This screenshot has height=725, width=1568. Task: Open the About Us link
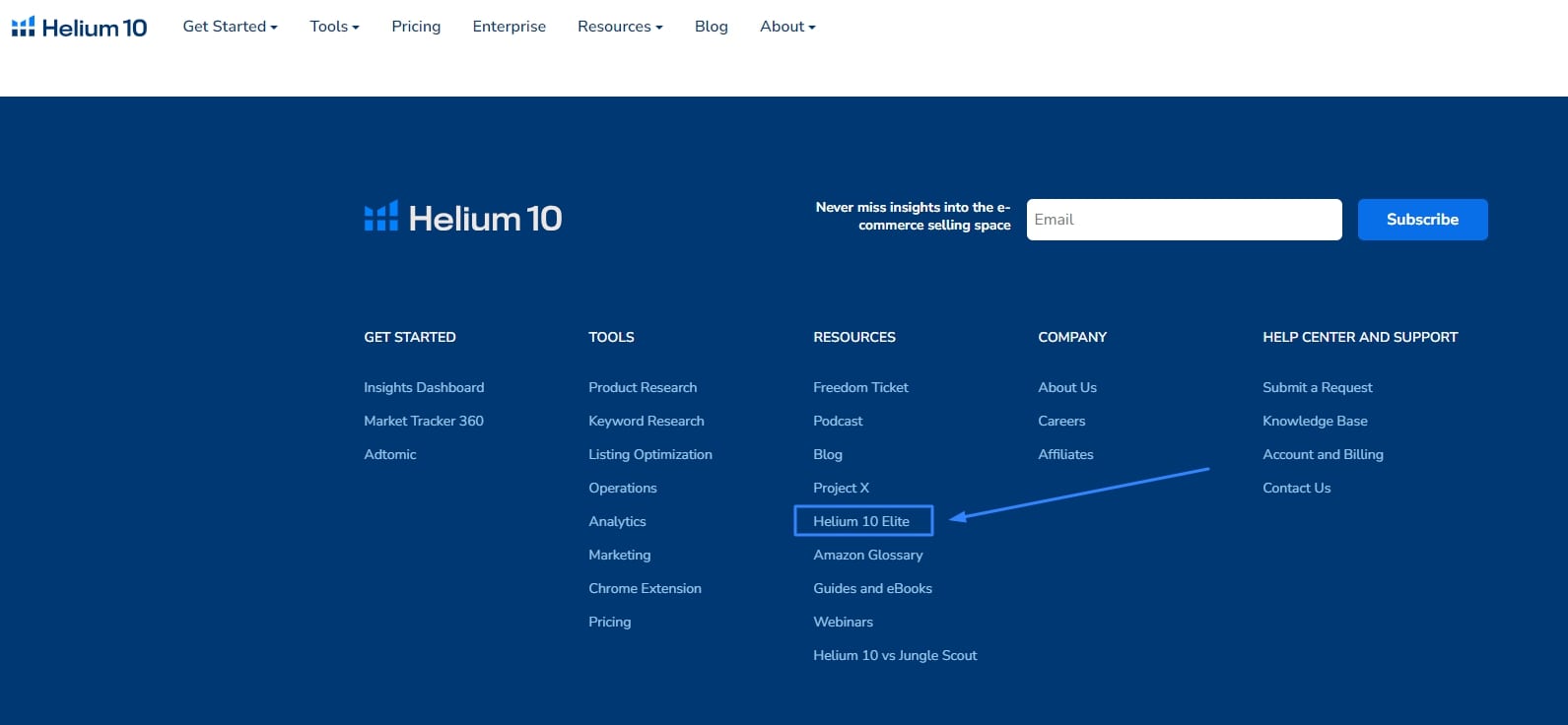1067,387
